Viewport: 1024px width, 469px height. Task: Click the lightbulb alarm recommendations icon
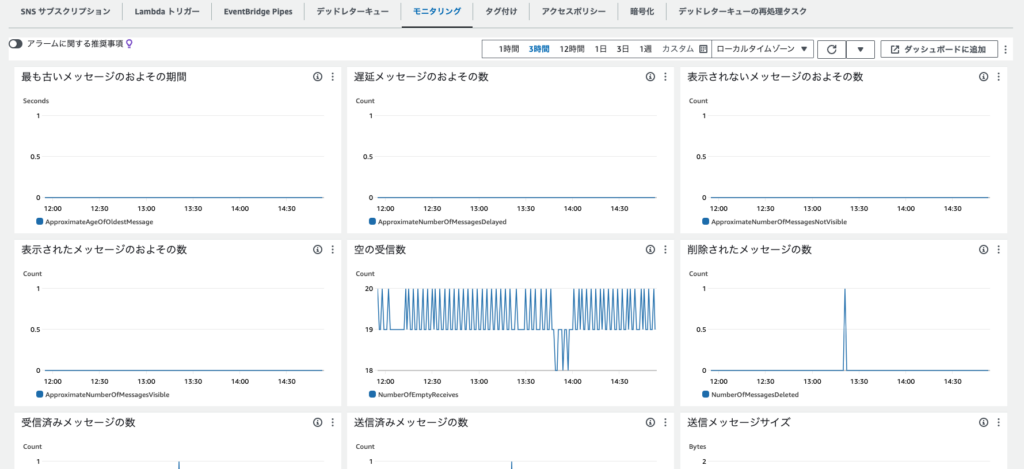pyautogui.click(x=129, y=44)
